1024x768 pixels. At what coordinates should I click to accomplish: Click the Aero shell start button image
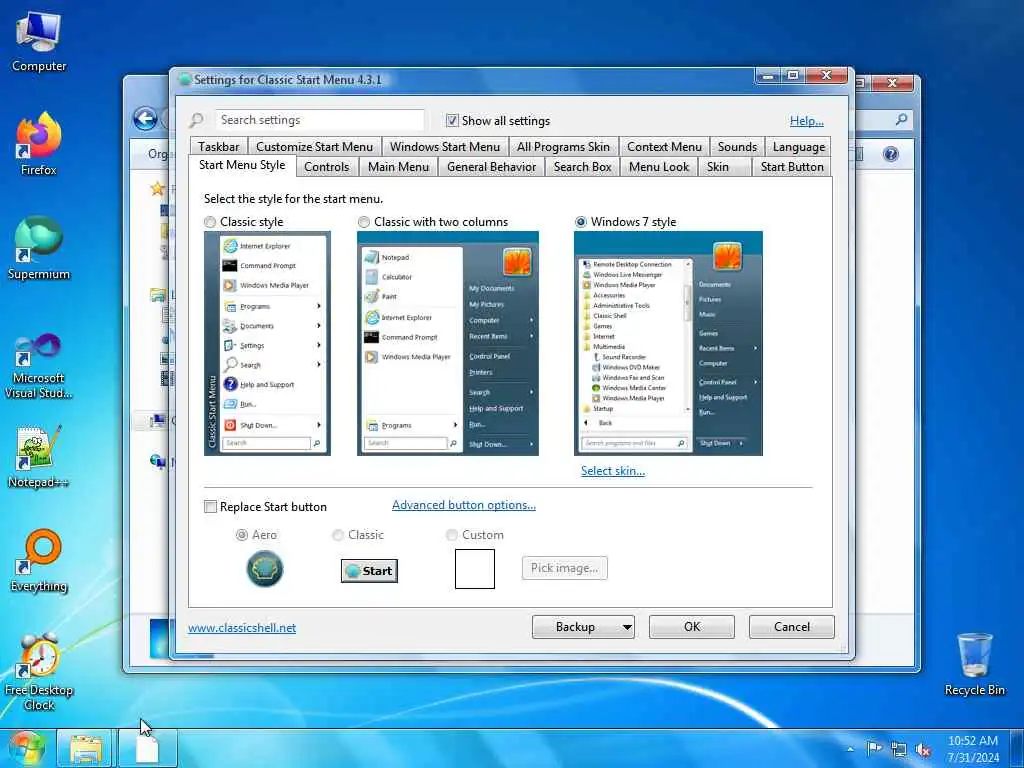point(264,569)
